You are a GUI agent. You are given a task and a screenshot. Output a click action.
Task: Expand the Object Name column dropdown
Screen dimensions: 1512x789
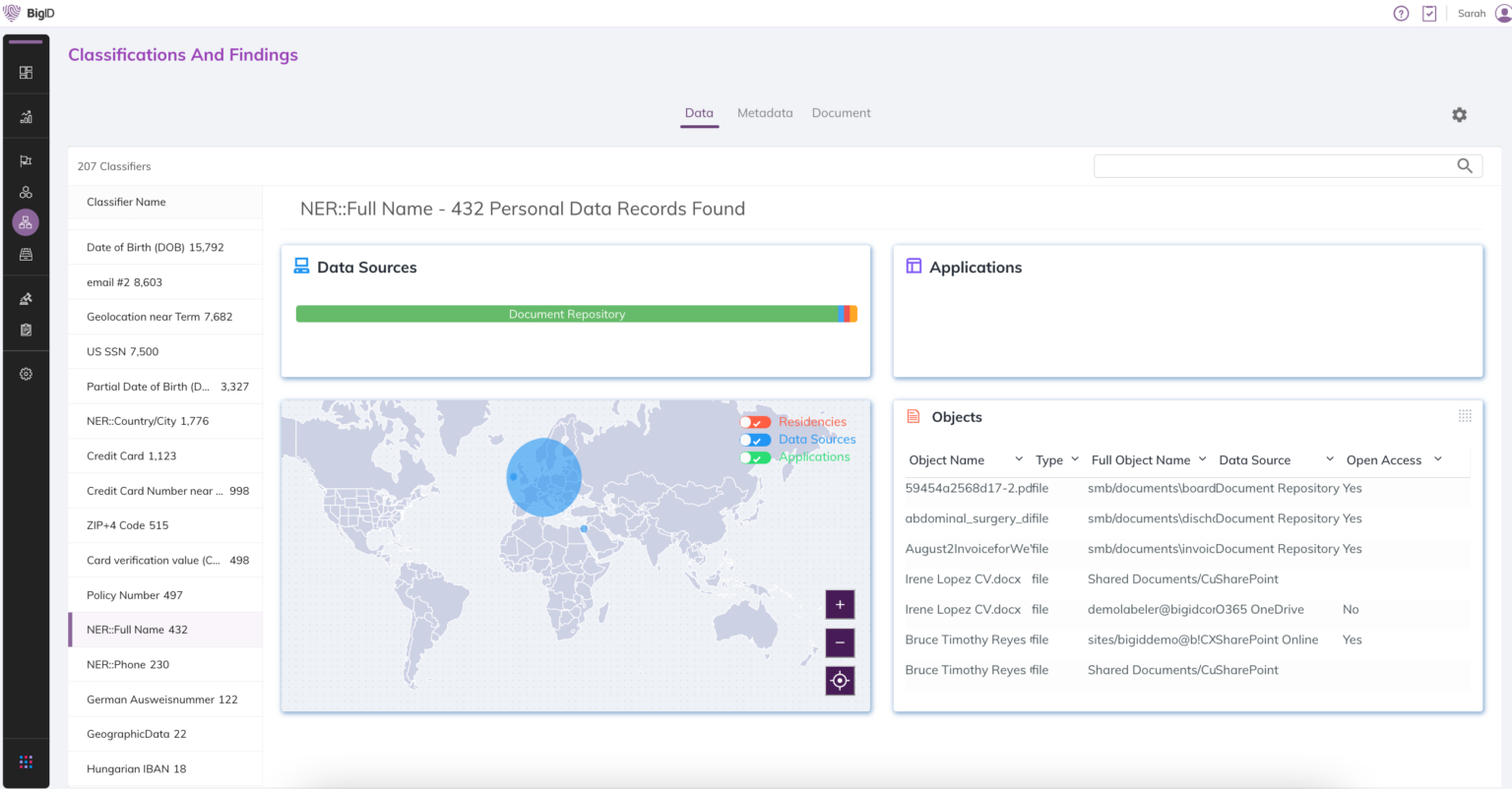(1019, 459)
